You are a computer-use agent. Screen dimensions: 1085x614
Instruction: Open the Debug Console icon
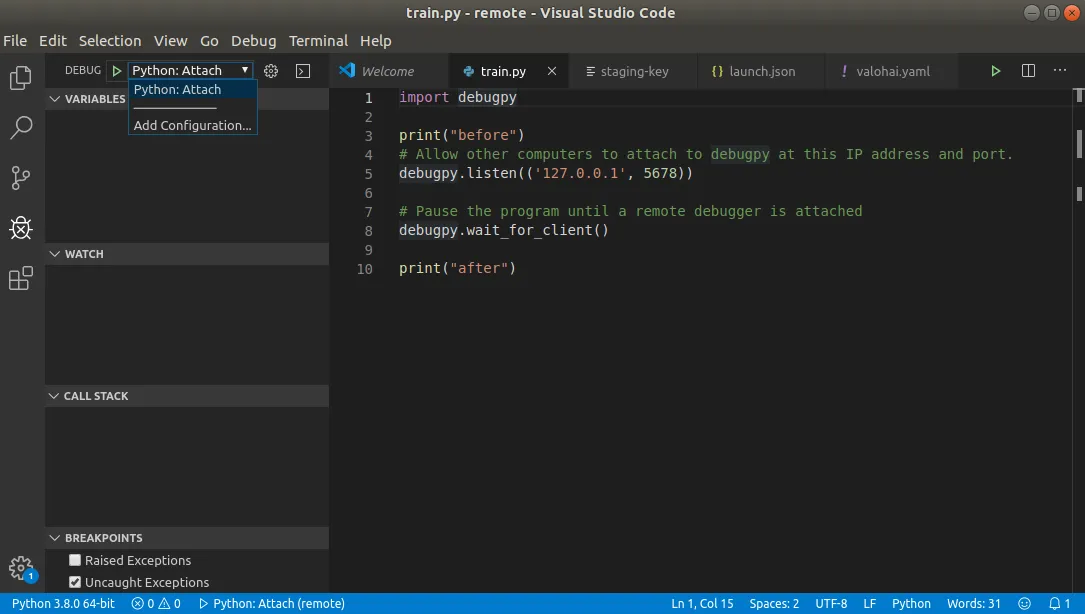[303, 71]
